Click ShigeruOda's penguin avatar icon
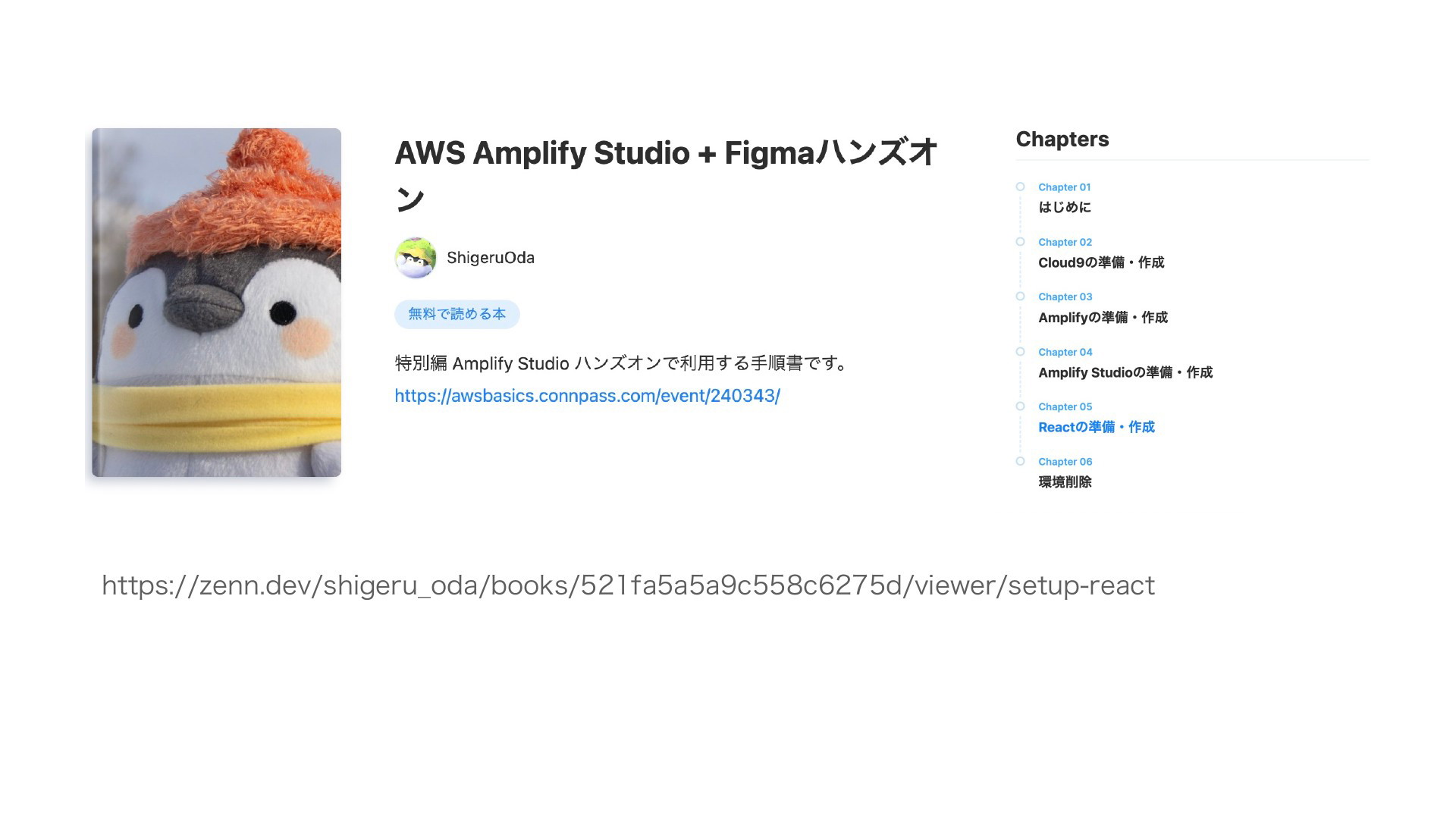1456x819 pixels. click(415, 258)
